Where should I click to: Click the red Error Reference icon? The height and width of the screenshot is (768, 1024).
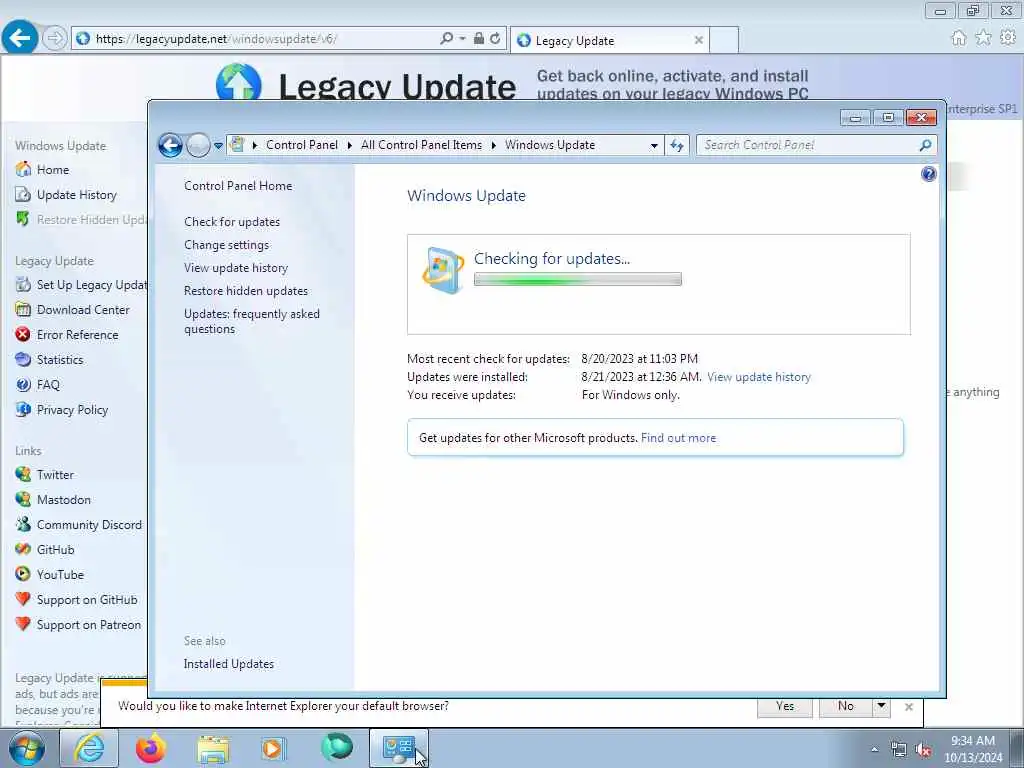[x=23, y=334]
